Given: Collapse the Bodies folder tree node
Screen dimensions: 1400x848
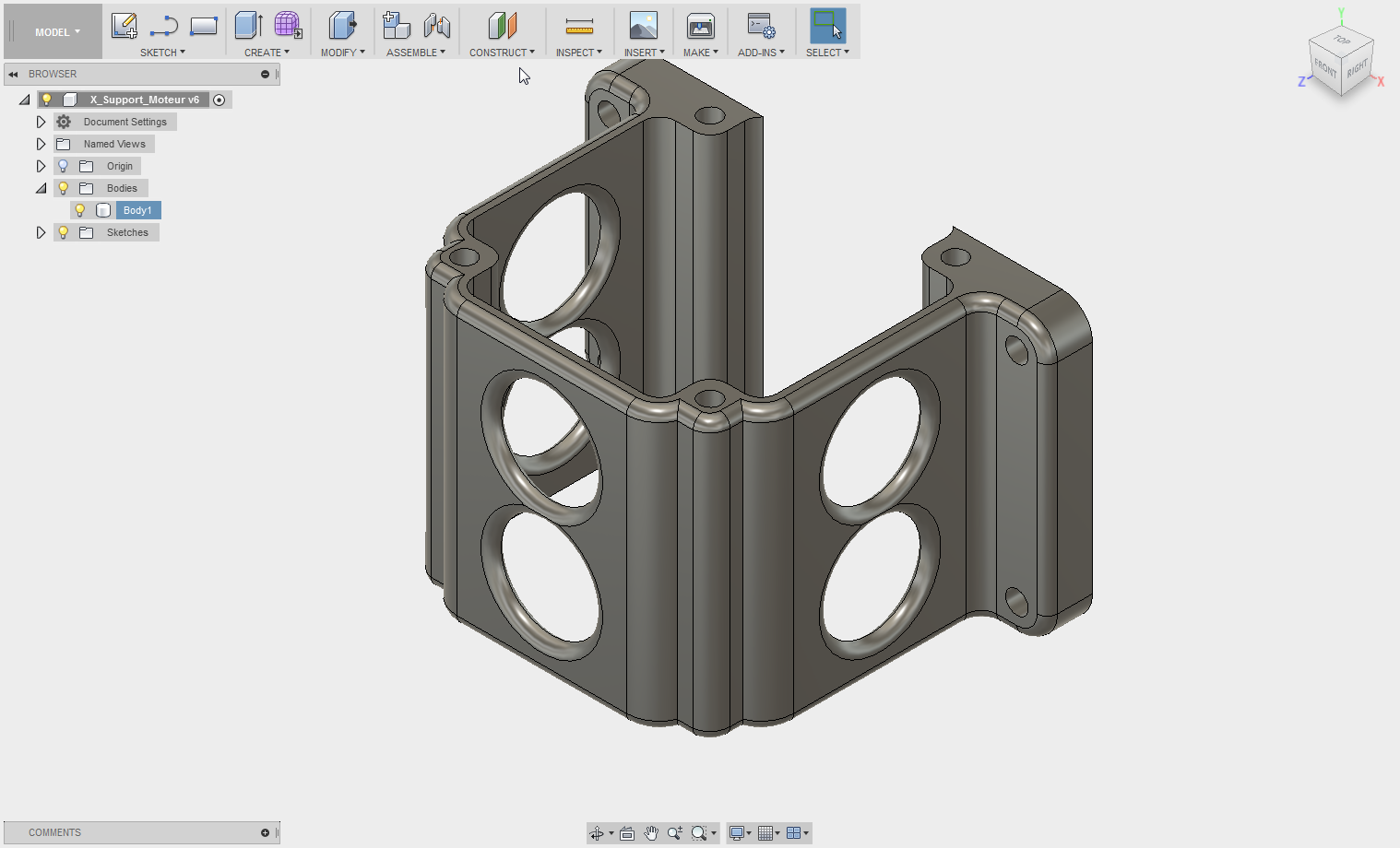Looking at the screenshot, I should tap(41, 188).
